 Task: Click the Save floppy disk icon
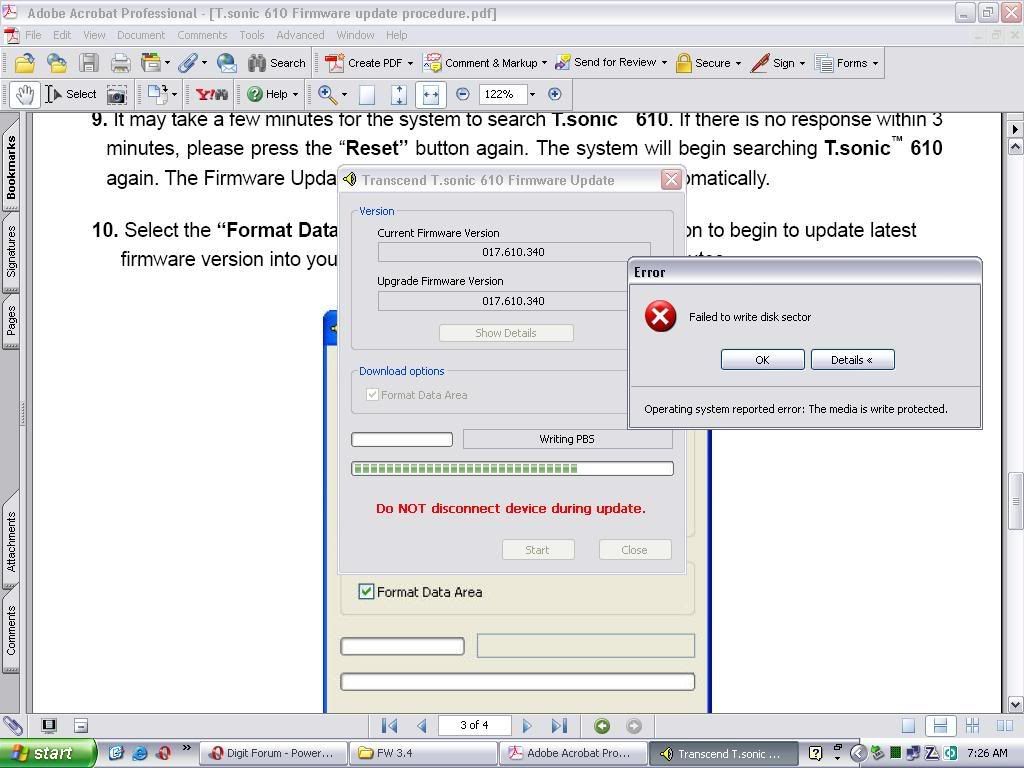pyautogui.click(x=89, y=63)
